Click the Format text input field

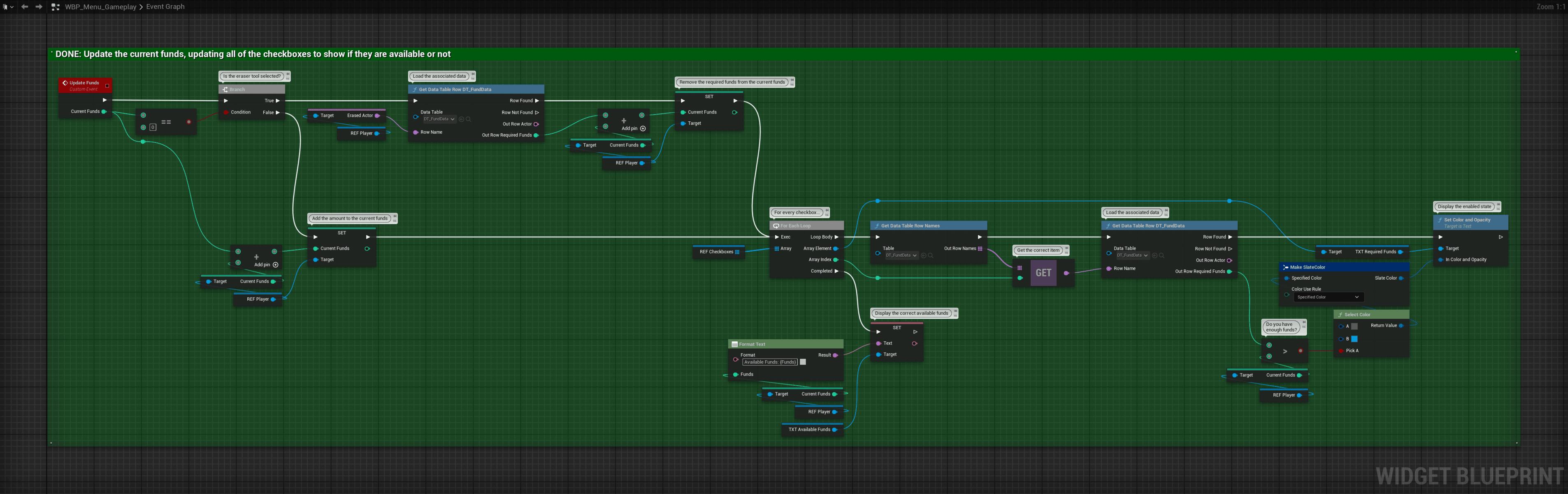769,362
